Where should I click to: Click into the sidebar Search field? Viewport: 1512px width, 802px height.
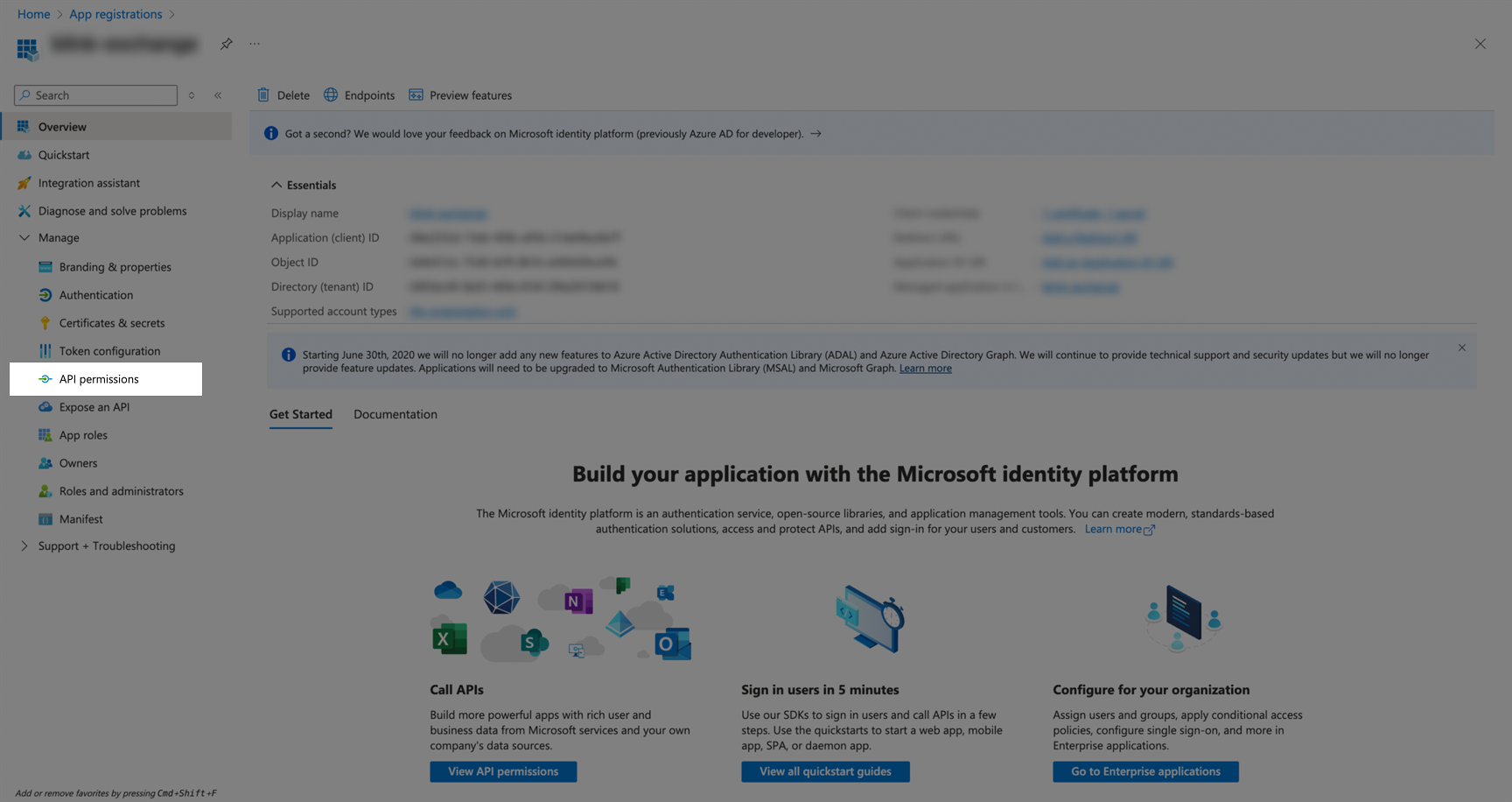(x=96, y=95)
